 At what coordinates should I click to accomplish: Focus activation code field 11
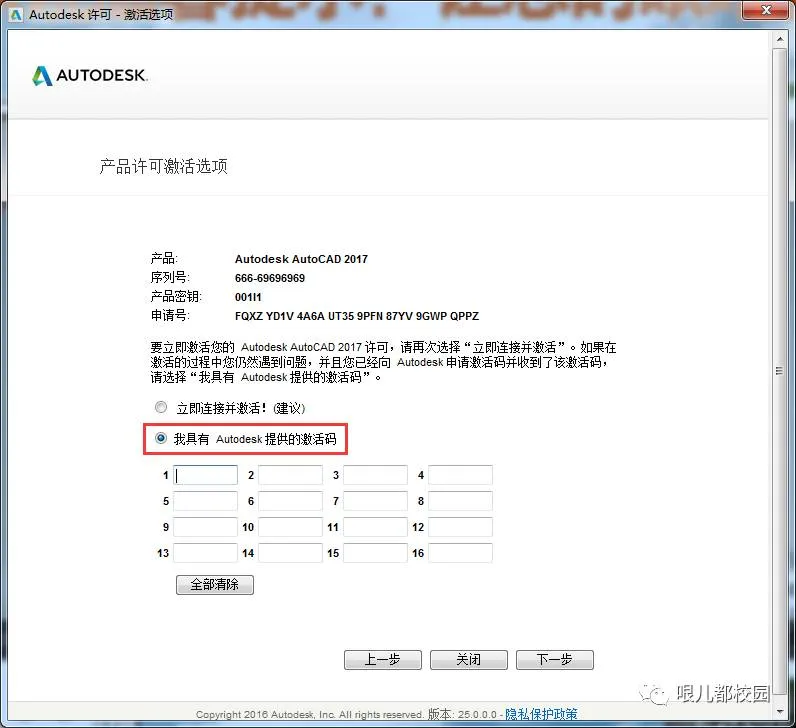click(375, 527)
